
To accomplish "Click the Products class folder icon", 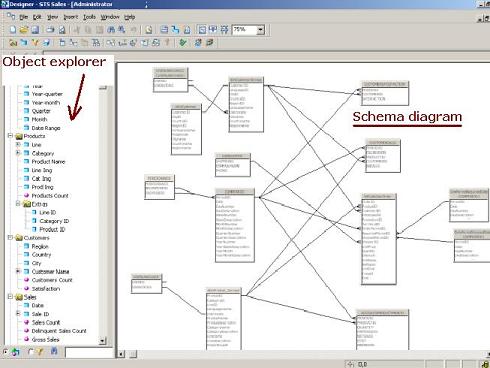I will click(x=19, y=136).
